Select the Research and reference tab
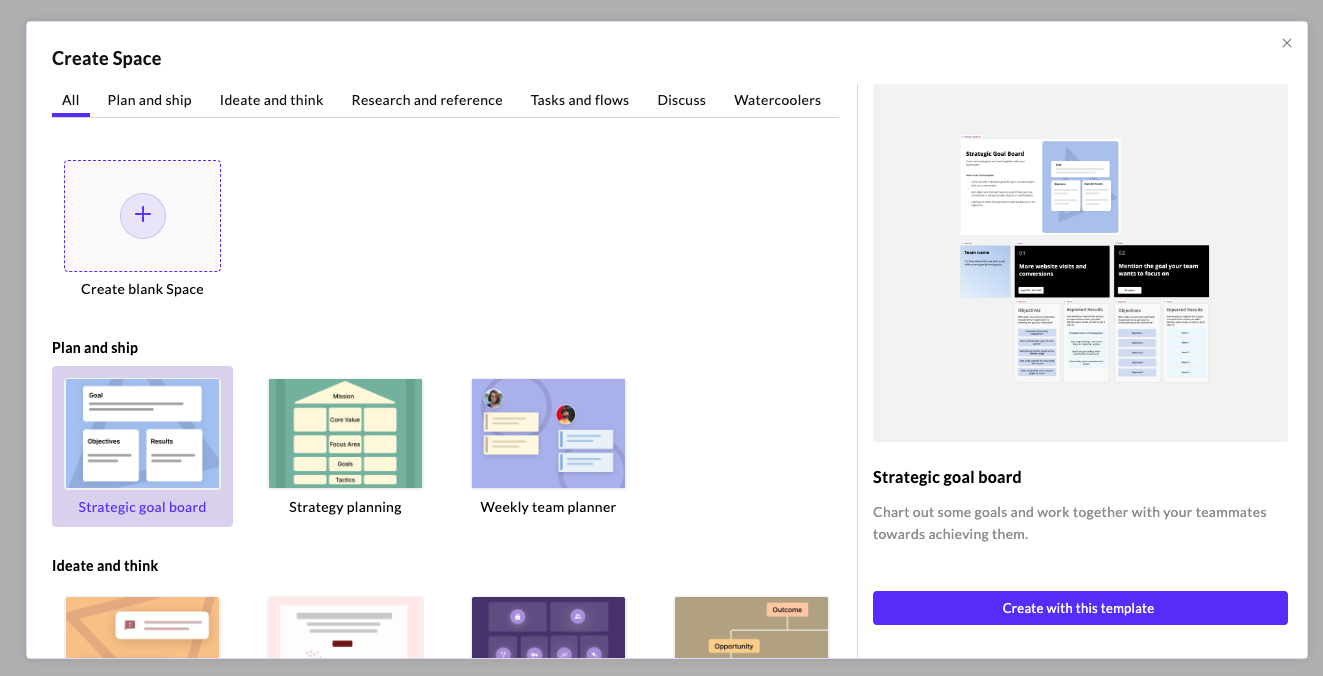 [x=427, y=100]
